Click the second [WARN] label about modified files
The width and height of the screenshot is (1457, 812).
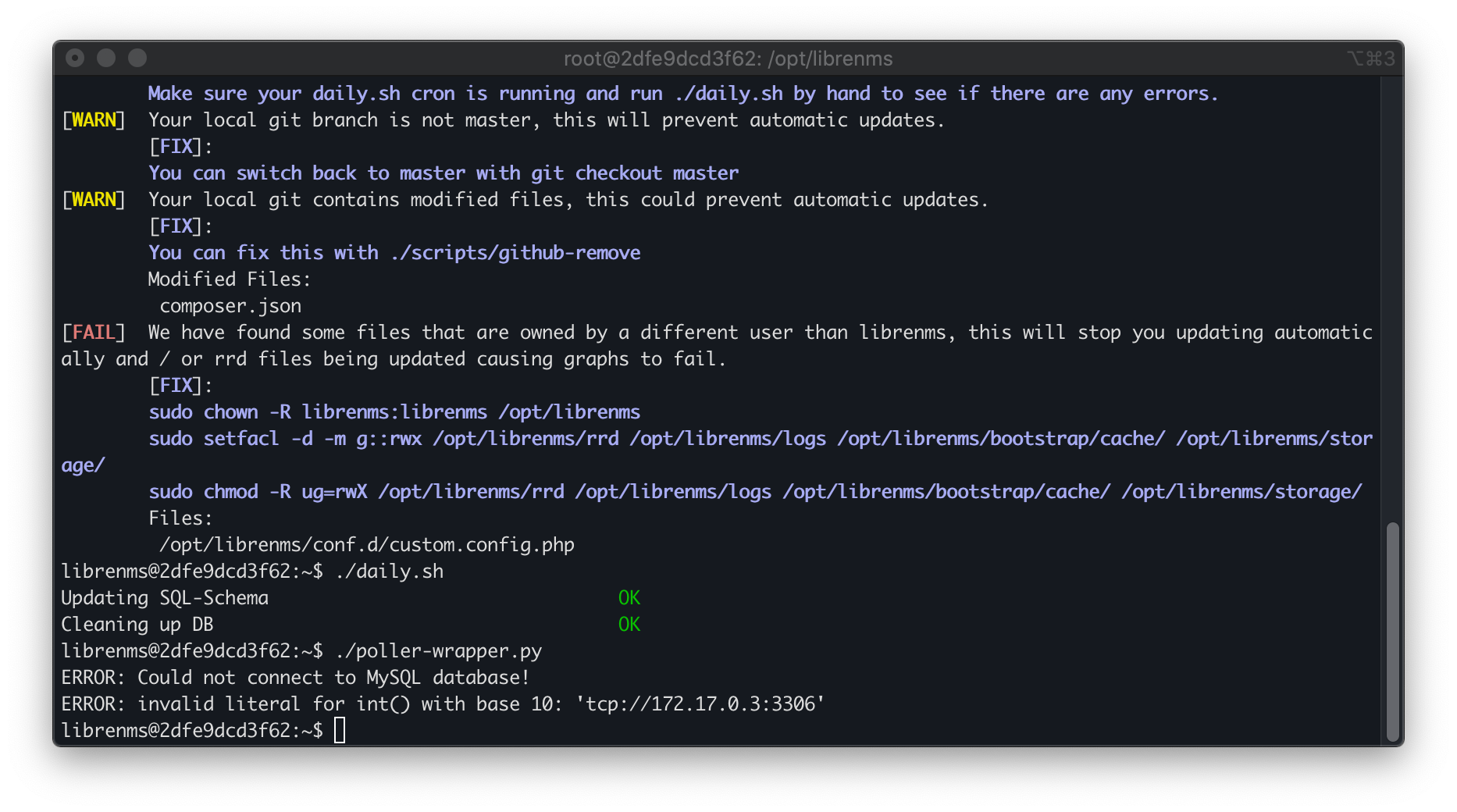coord(94,200)
